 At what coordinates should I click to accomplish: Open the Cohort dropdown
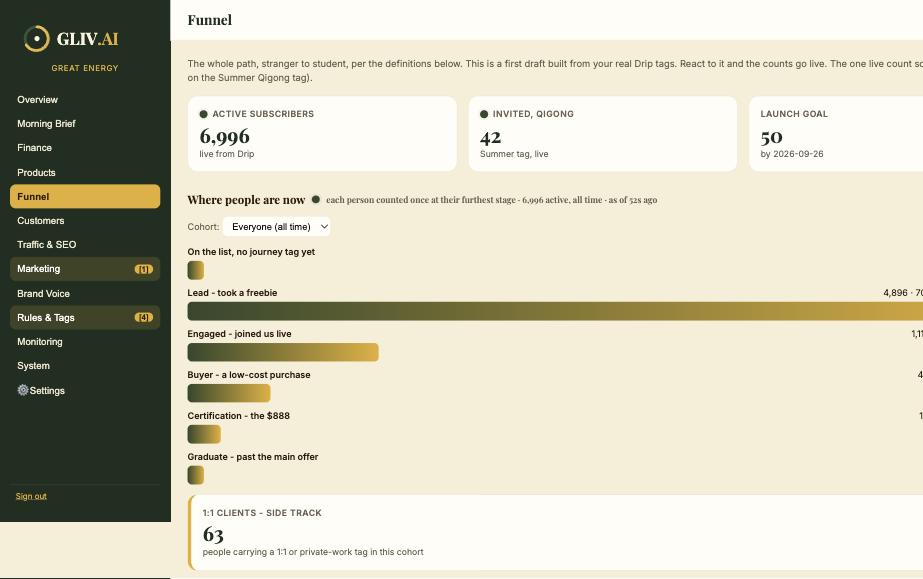click(276, 227)
